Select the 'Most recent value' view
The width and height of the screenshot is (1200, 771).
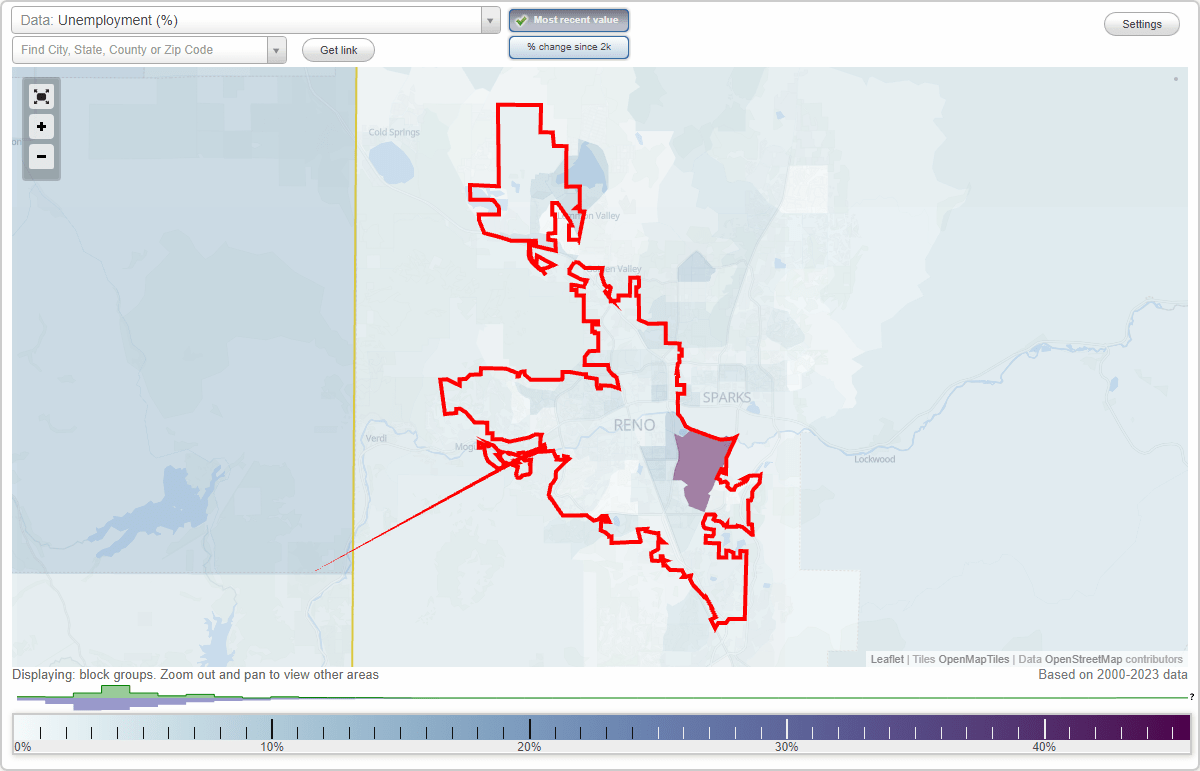568,19
